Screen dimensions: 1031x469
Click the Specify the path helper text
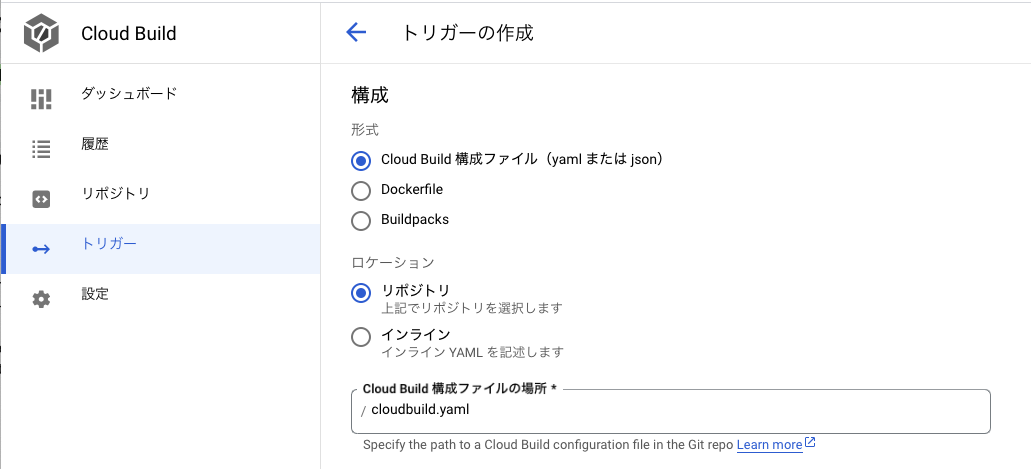click(548, 445)
